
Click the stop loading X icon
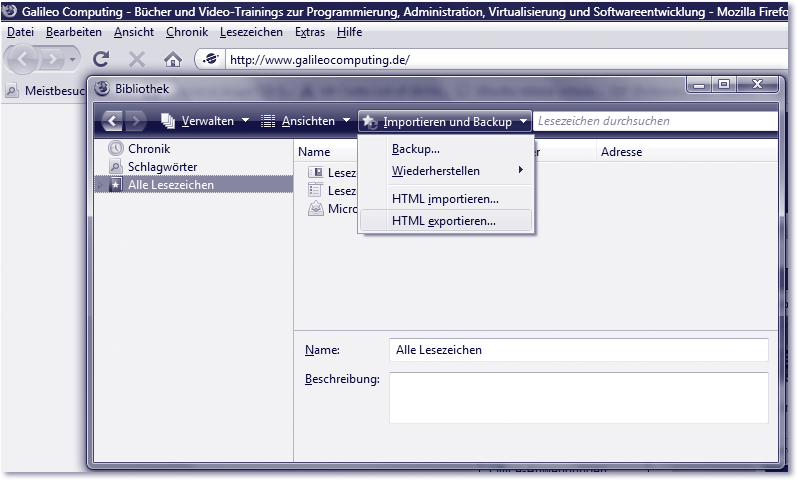(137, 60)
